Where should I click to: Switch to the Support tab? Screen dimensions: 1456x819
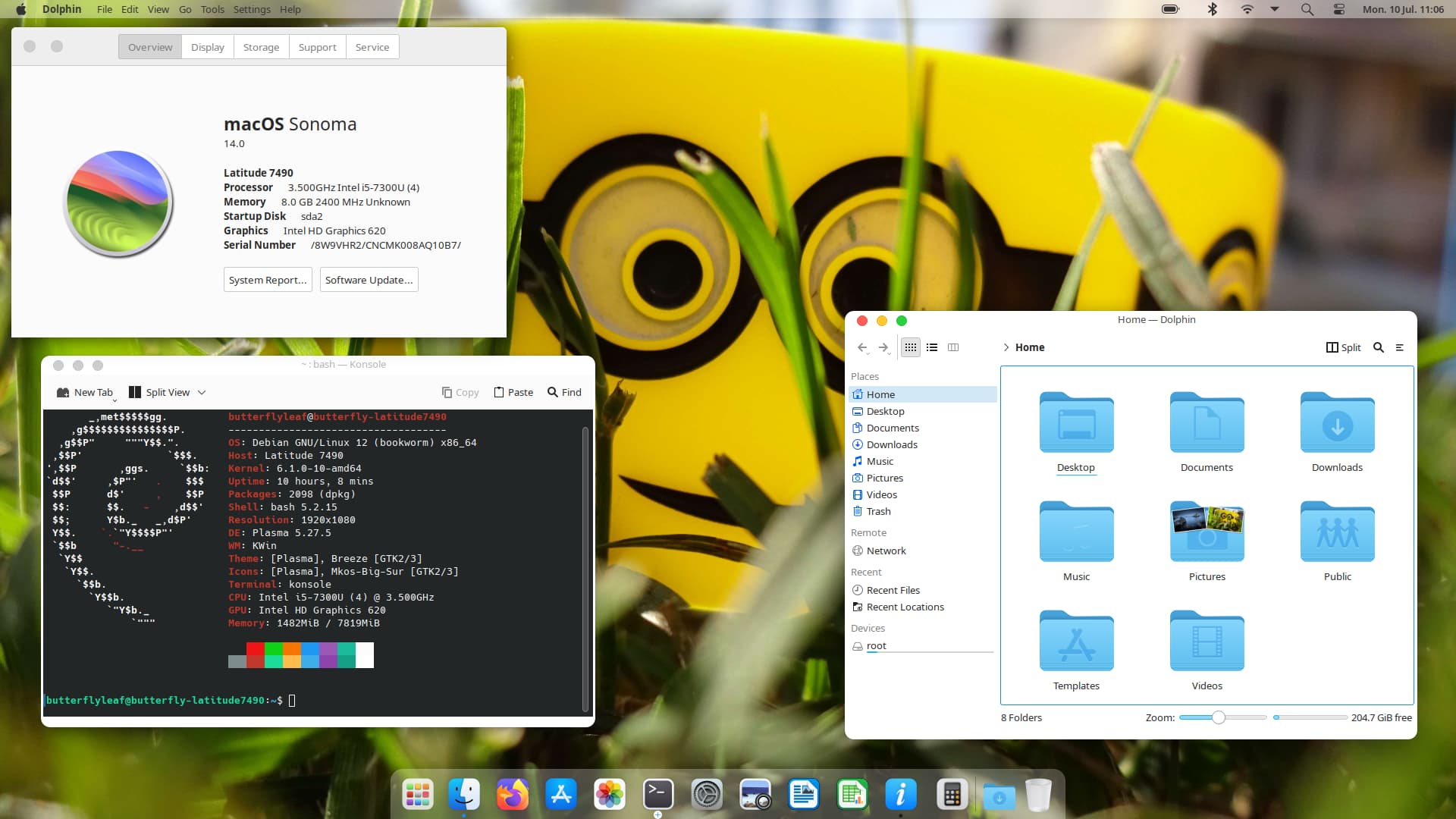coord(318,47)
